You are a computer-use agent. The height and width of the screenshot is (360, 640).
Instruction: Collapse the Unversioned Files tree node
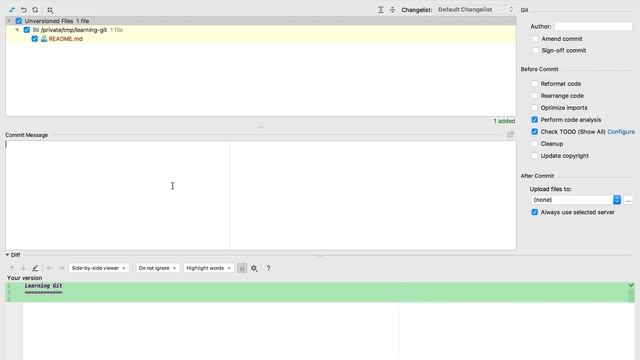(9, 21)
